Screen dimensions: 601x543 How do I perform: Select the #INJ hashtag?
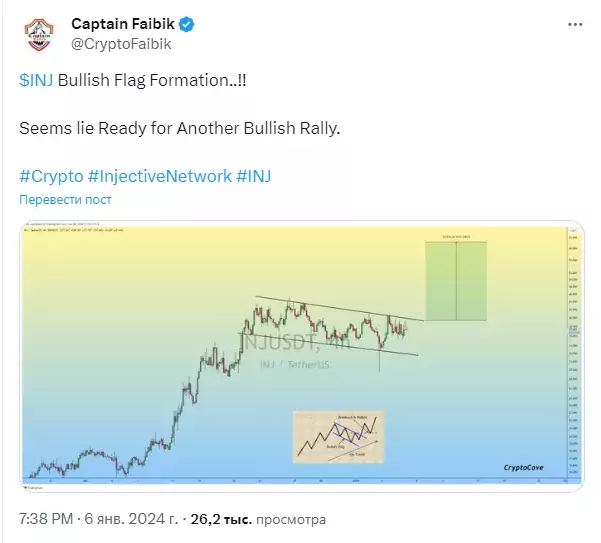(254, 176)
